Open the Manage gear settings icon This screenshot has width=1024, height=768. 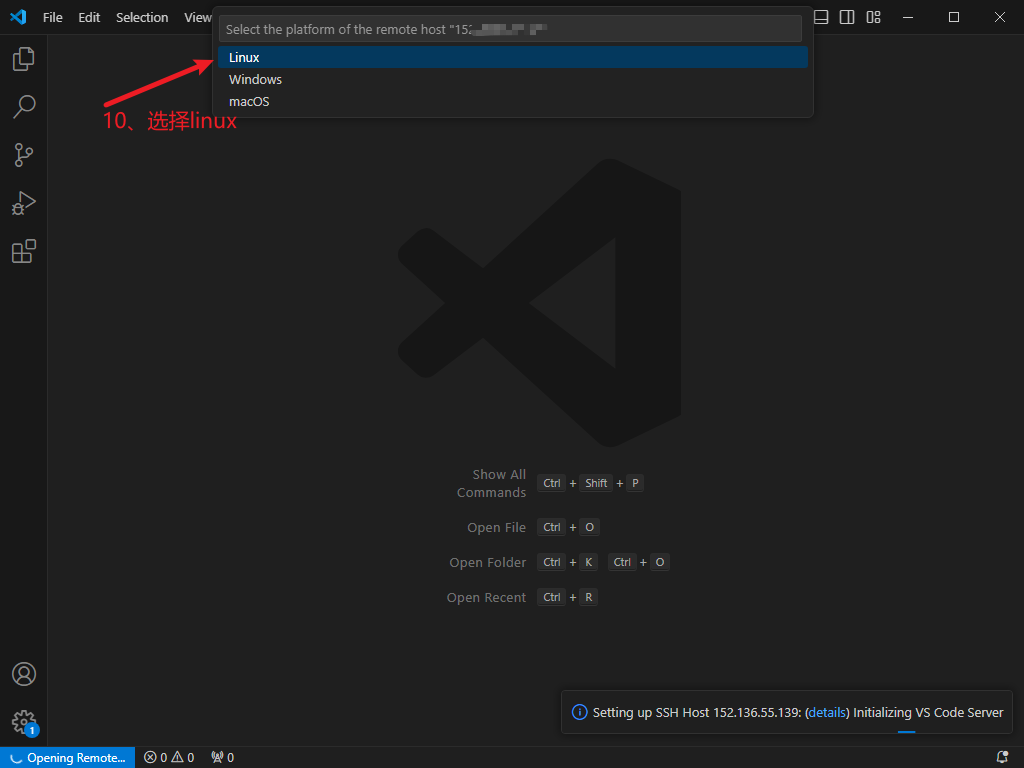pos(24,722)
